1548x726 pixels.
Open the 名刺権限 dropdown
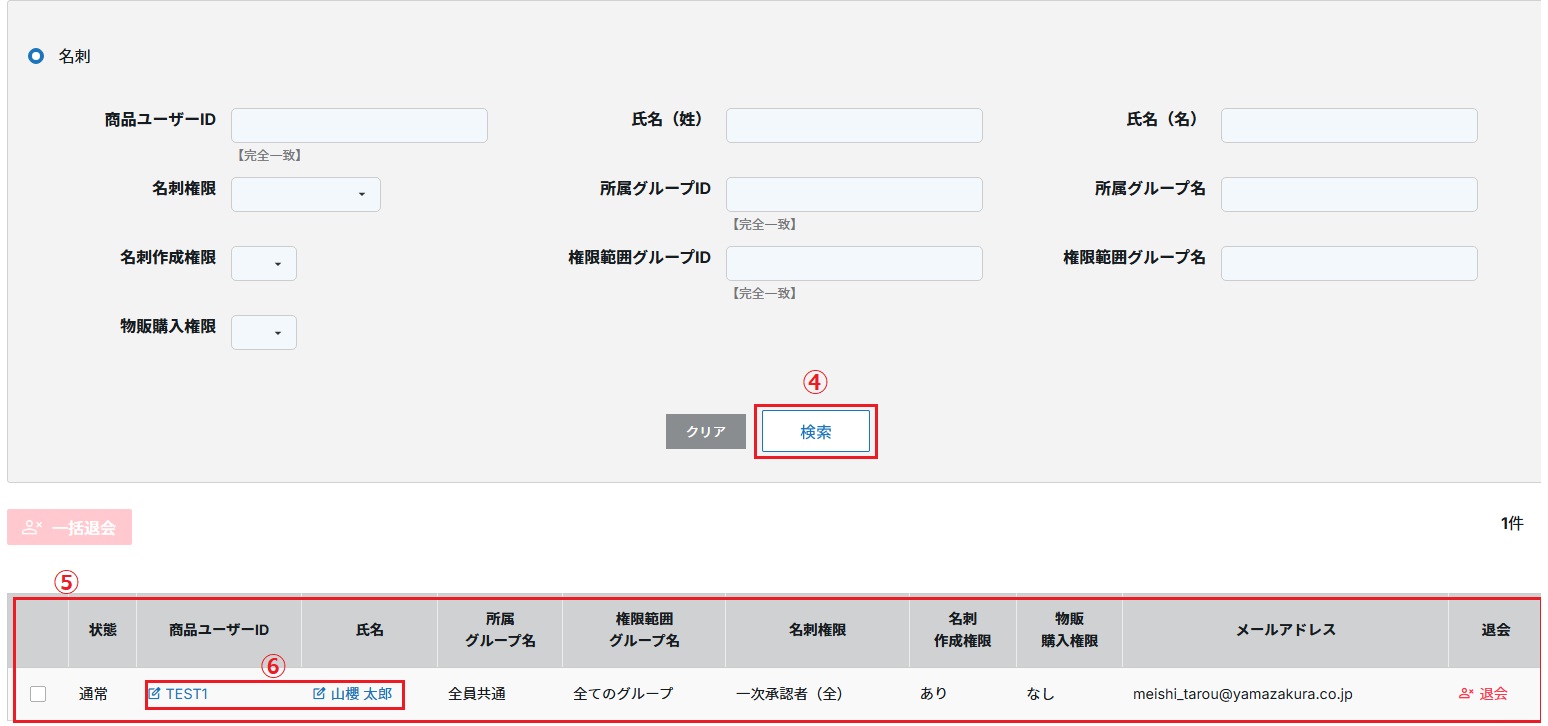pos(306,194)
